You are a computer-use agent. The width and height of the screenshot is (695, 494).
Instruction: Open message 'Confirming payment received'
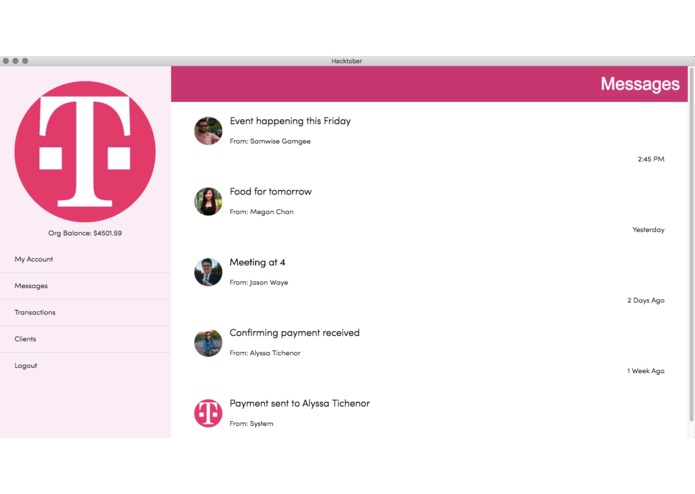point(294,333)
